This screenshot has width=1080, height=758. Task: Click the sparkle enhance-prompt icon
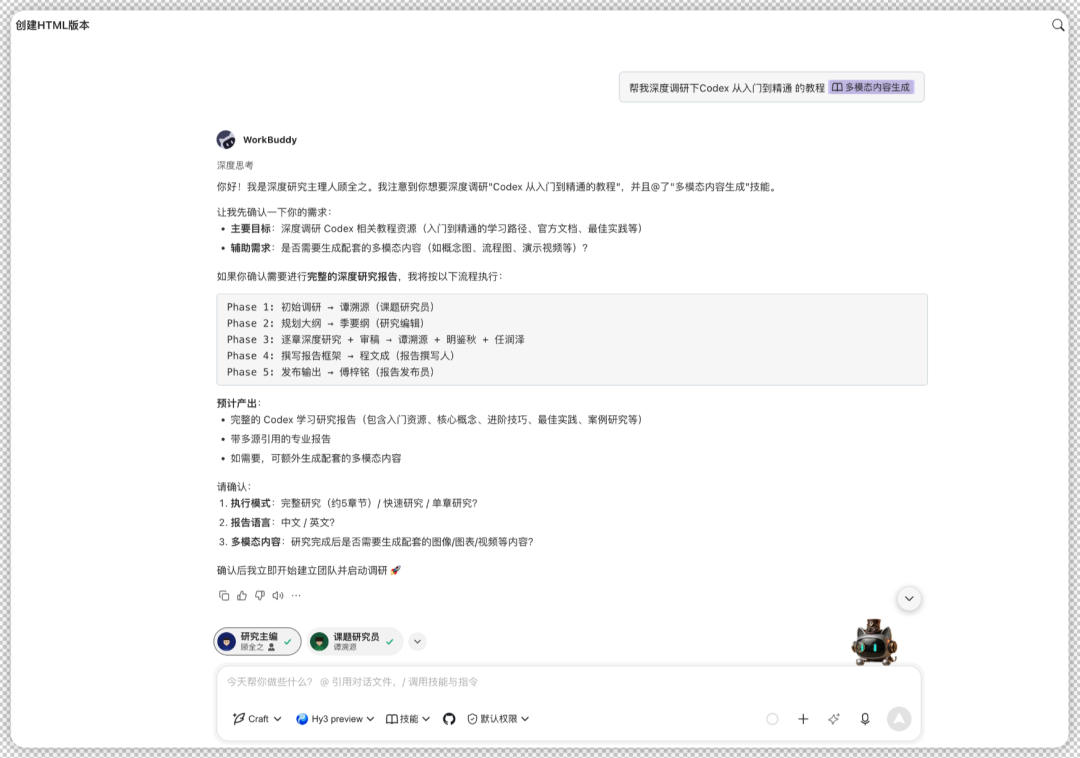(834, 719)
